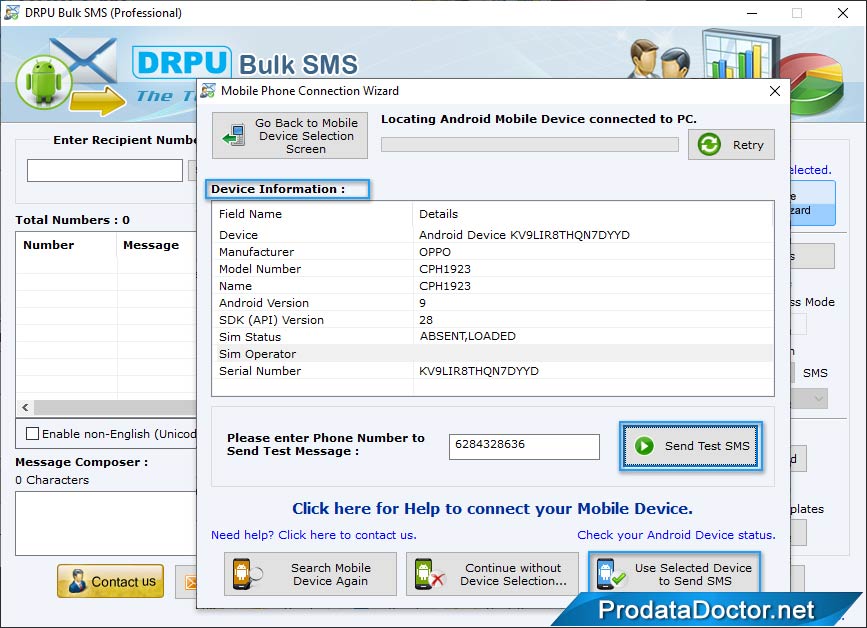Select the SDK (API) Version row
This screenshot has width=867, height=628.
(x=492, y=320)
